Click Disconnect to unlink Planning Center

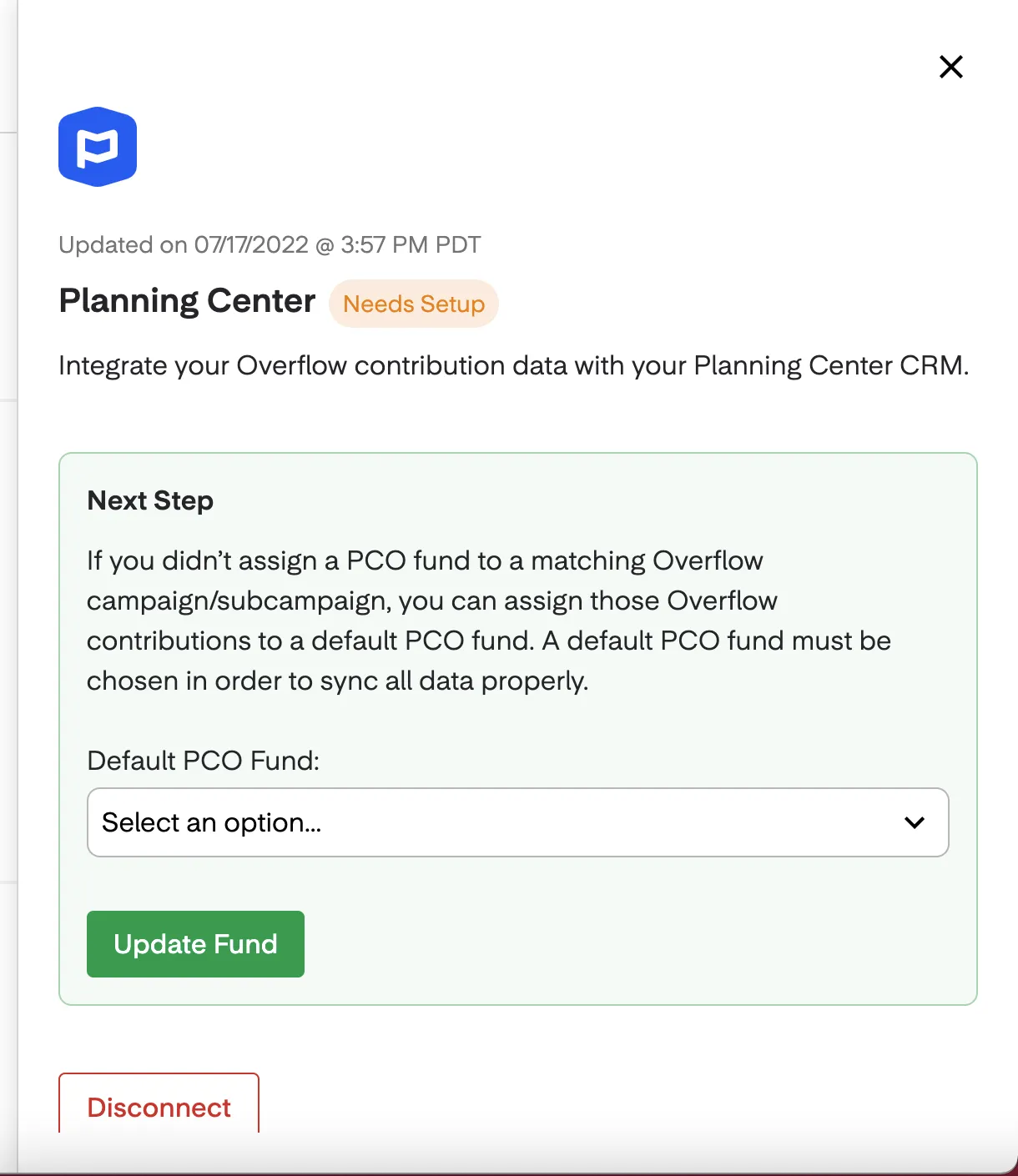point(158,1108)
